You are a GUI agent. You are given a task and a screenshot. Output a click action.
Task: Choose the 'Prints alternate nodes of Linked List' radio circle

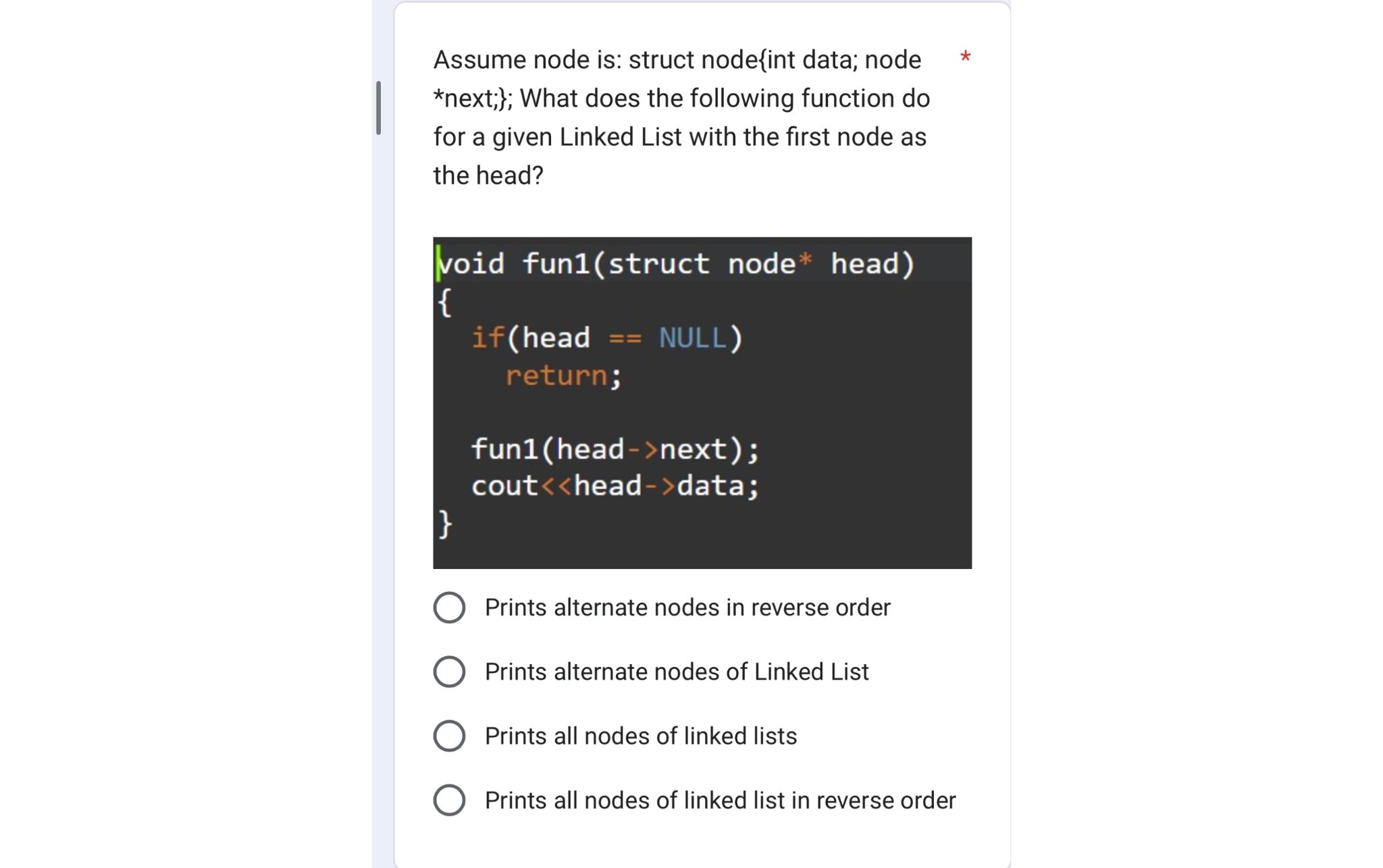point(449,672)
